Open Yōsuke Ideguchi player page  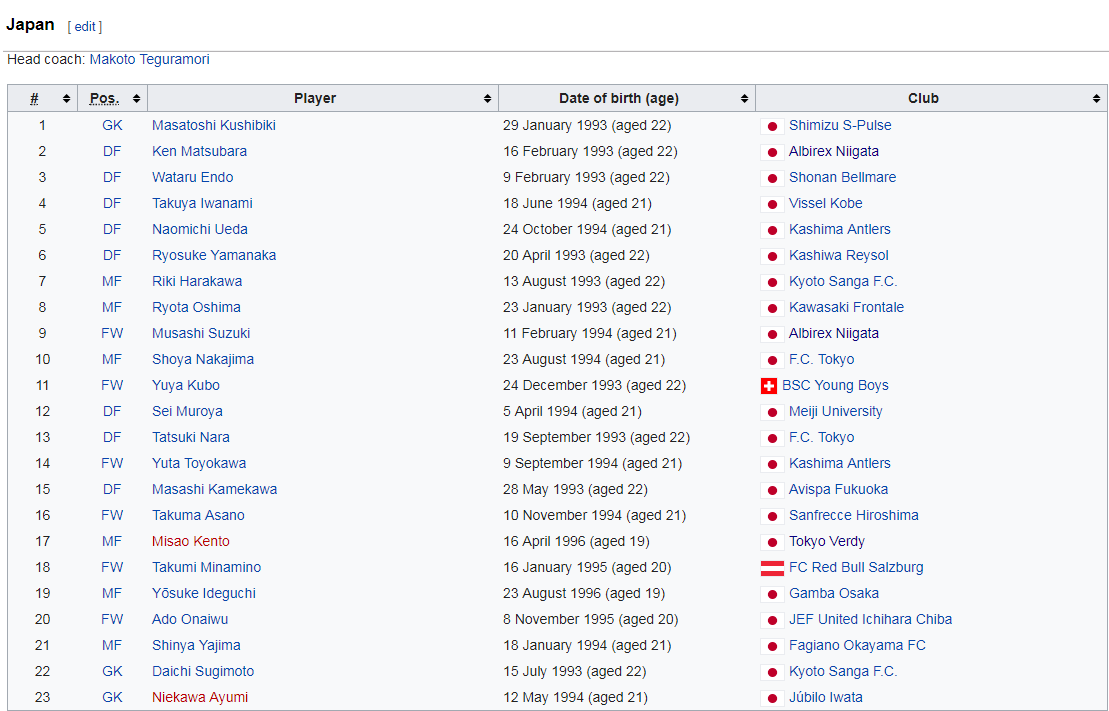coord(204,594)
